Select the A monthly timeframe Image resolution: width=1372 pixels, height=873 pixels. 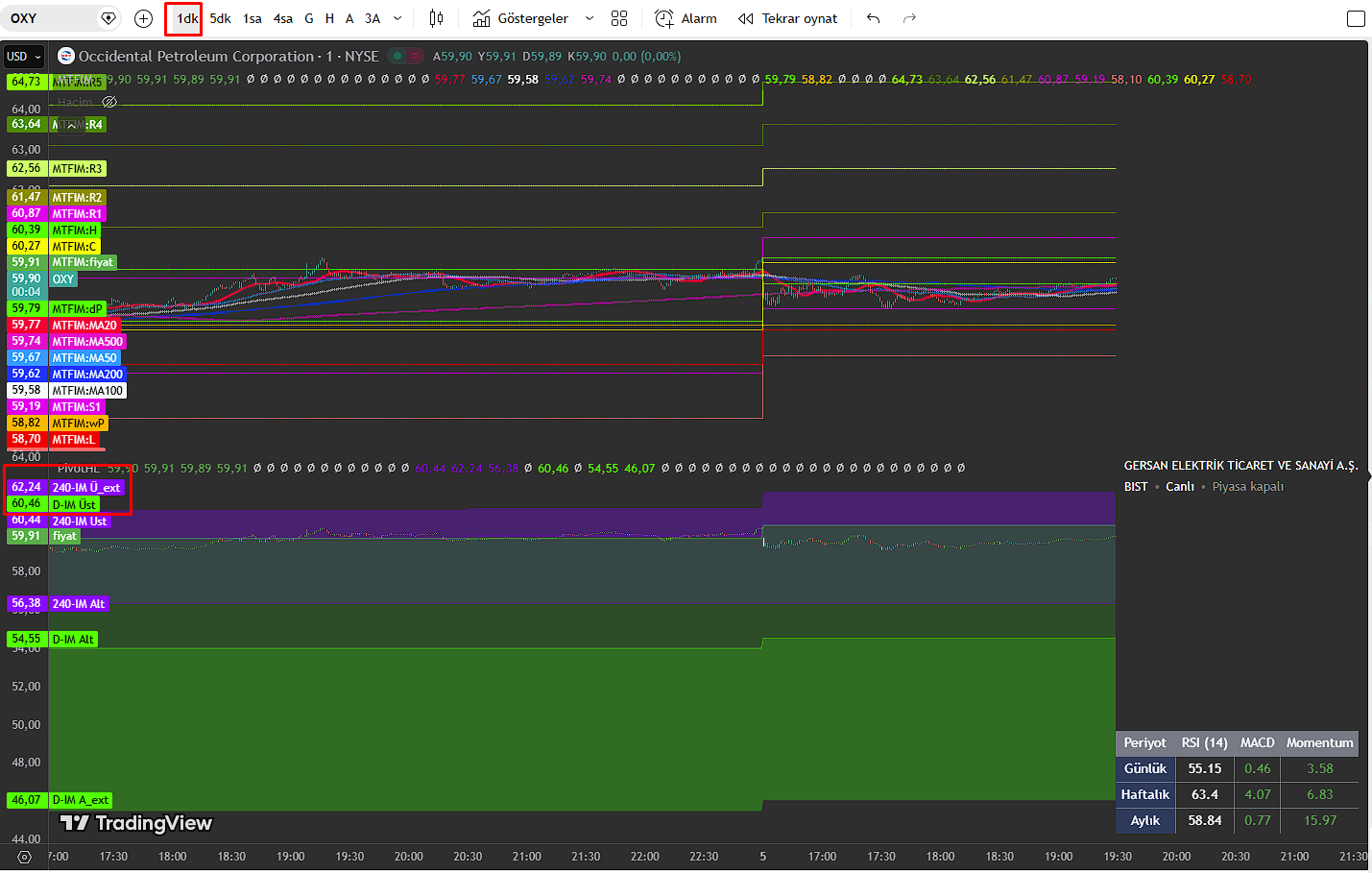(x=349, y=18)
